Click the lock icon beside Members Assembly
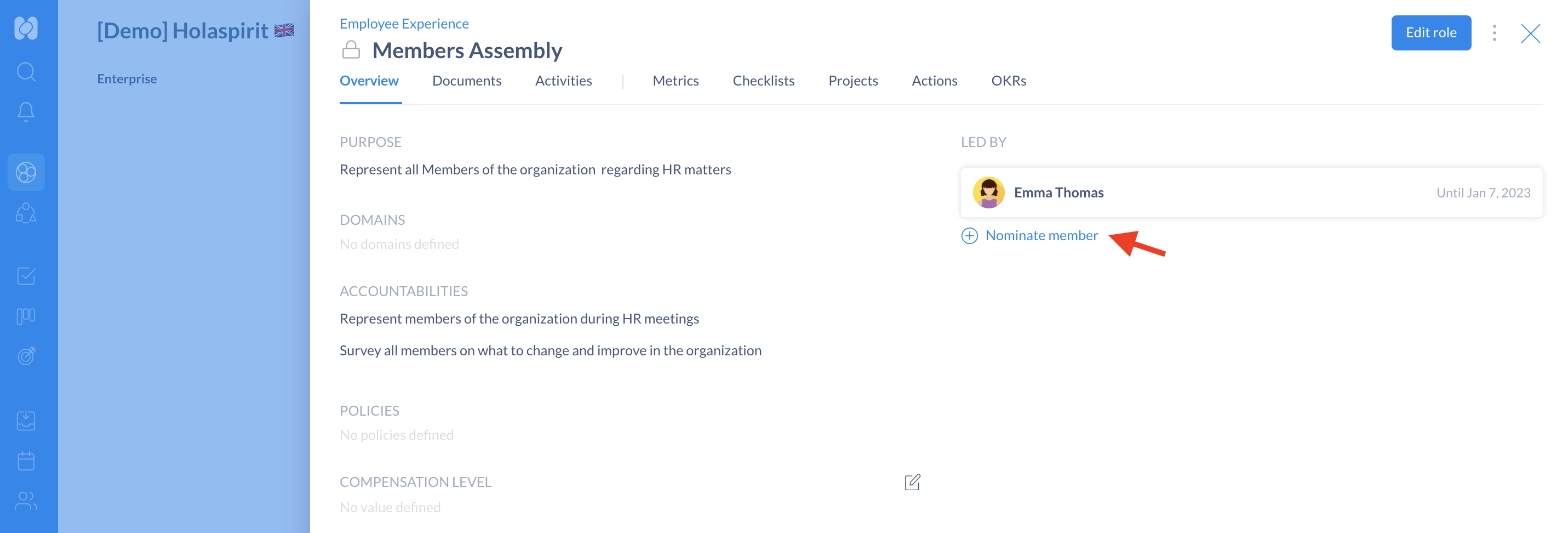This screenshot has width=1568, height=533. pos(351,50)
